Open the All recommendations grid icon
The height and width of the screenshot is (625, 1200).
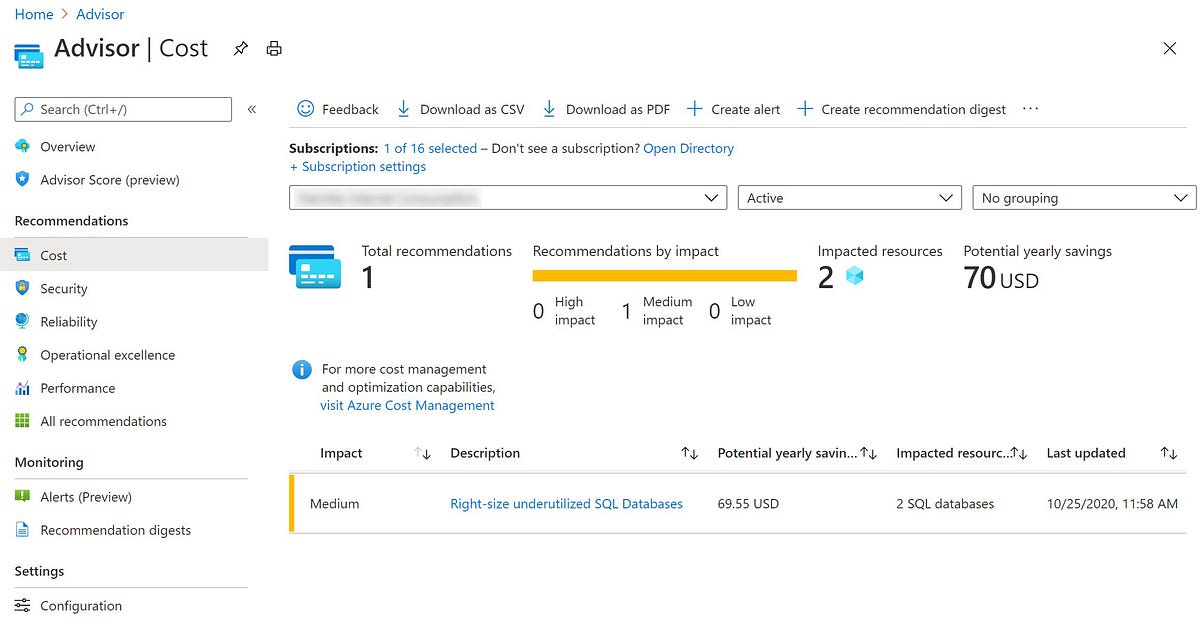click(21, 421)
